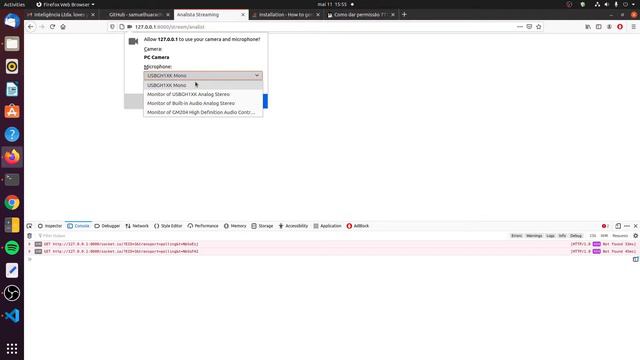This screenshot has width=640, height=360.
Task: Click Activities in top bar
Action: pos(14,4)
